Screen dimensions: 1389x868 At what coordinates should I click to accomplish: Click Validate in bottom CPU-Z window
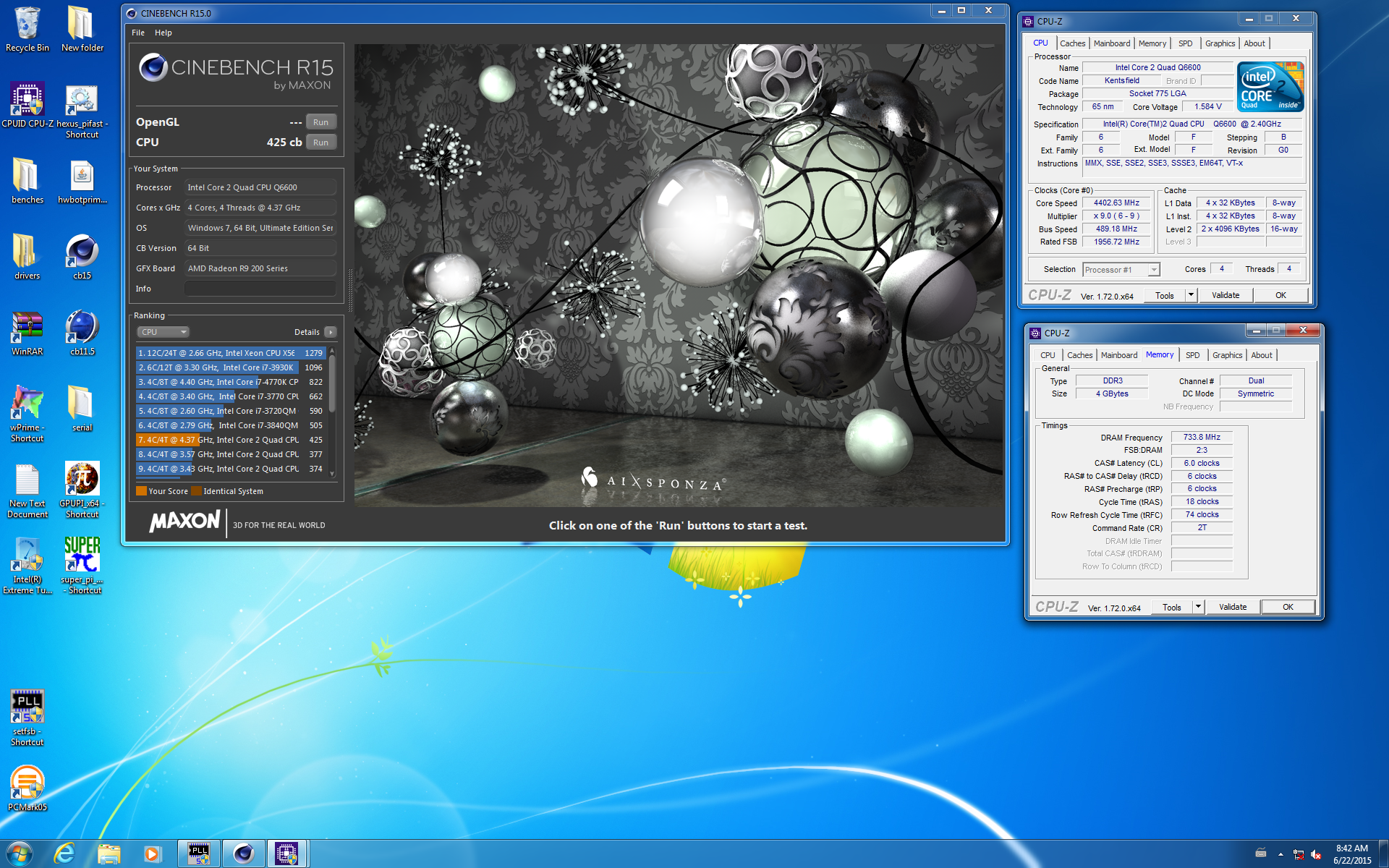(x=1233, y=607)
